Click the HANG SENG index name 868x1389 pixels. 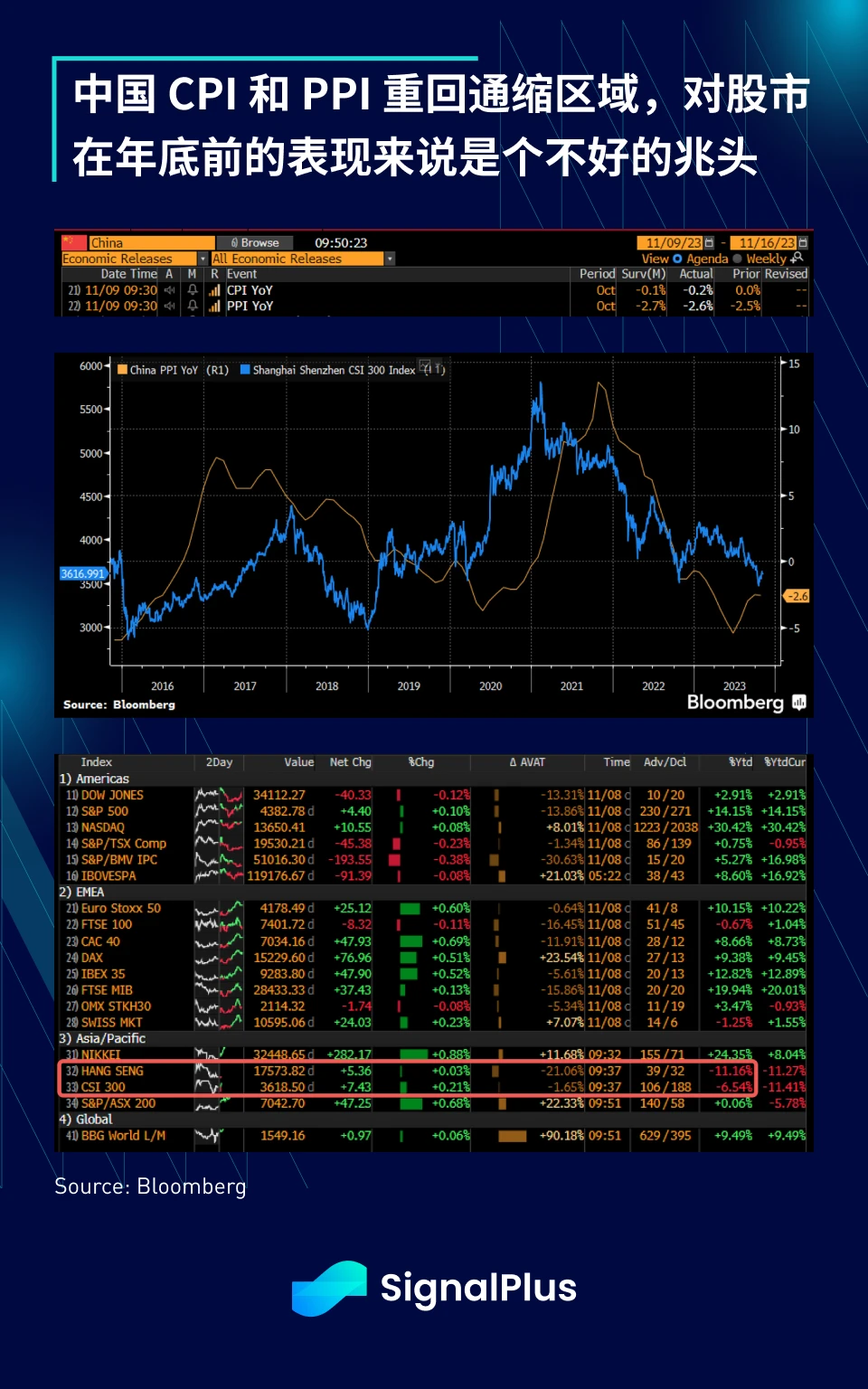click(x=112, y=1071)
